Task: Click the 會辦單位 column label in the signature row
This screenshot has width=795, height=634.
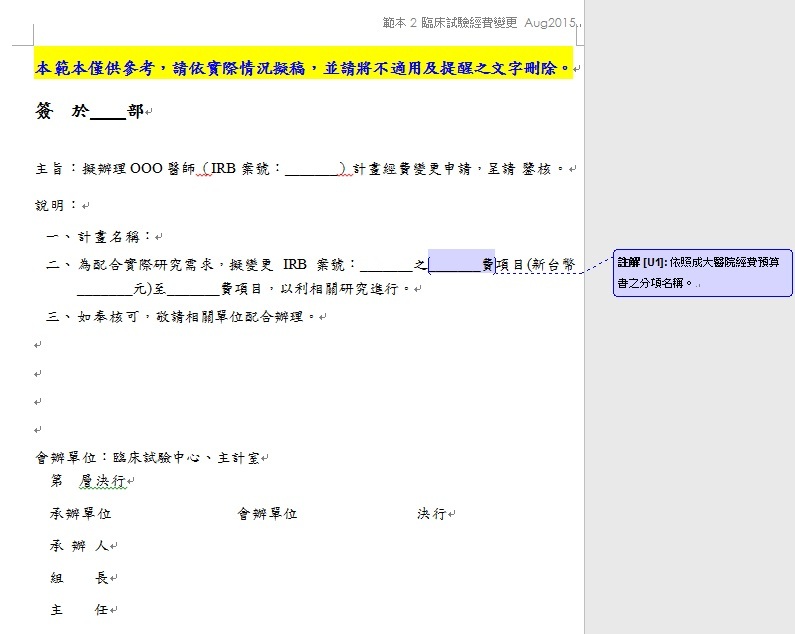Action: pos(267,514)
